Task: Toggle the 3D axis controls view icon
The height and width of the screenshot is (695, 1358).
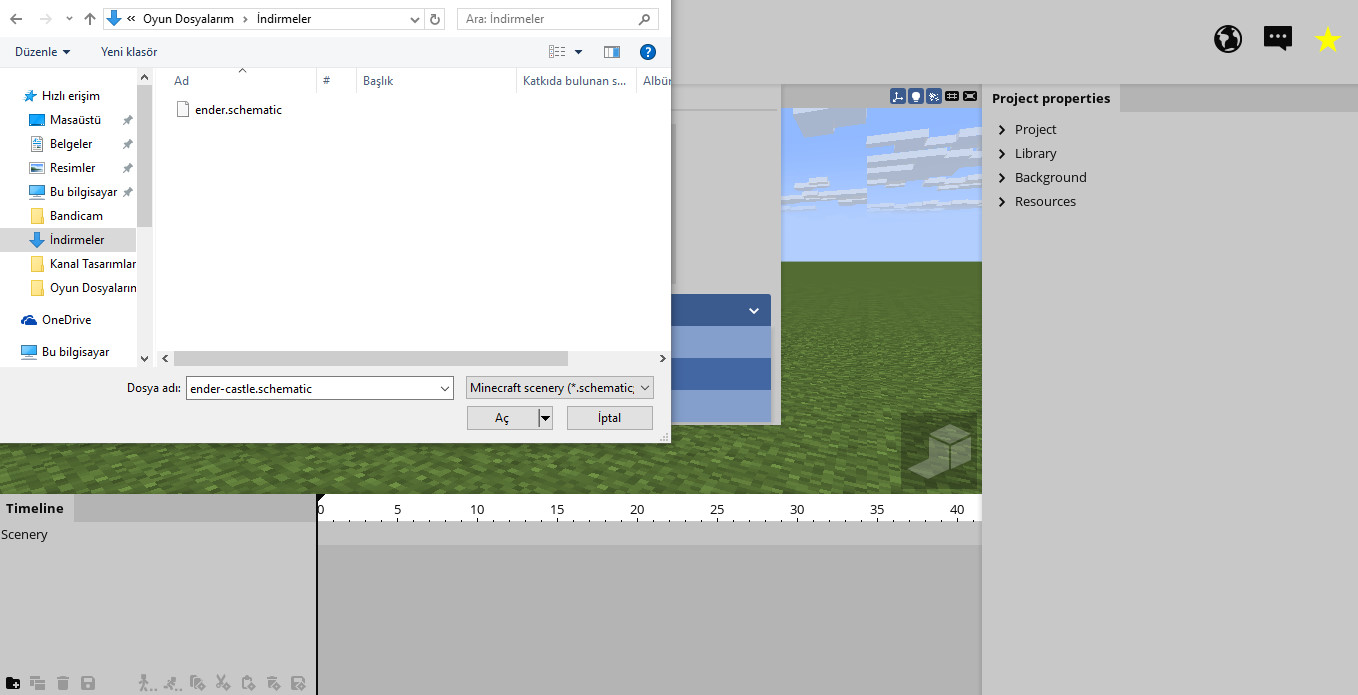Action: (x=898, y=96)
